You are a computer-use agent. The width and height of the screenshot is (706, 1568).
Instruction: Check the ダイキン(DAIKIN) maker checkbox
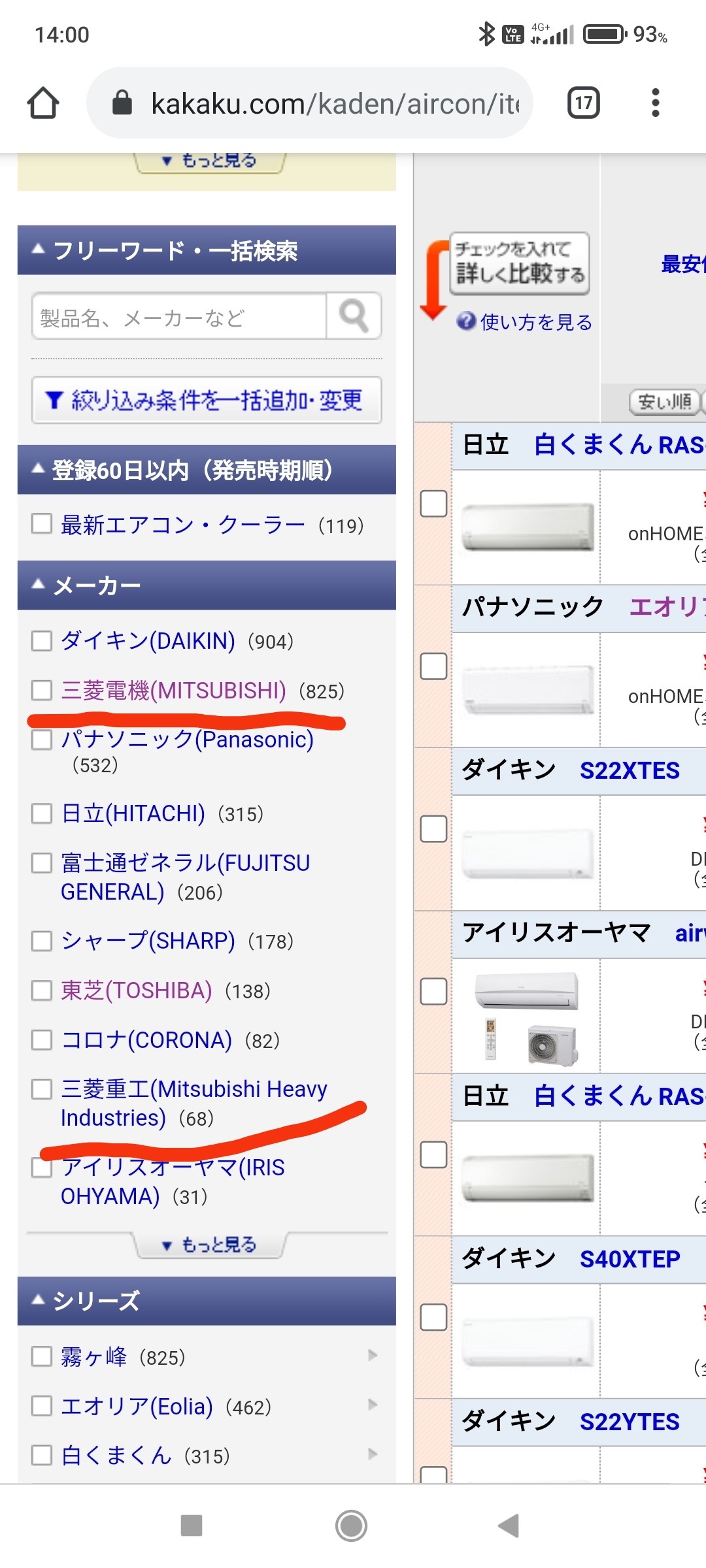42,640
